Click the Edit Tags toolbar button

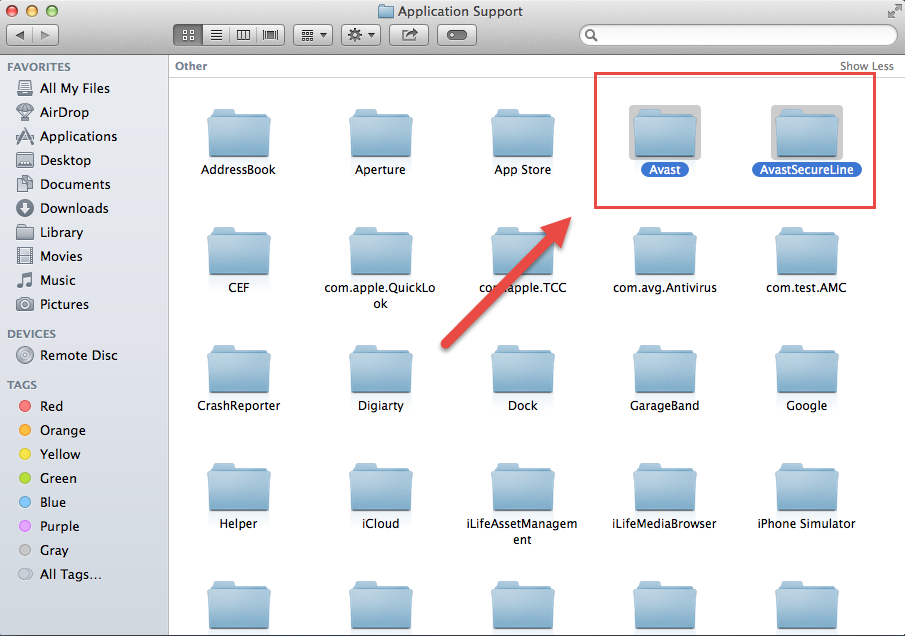click(x=456, y=34)
